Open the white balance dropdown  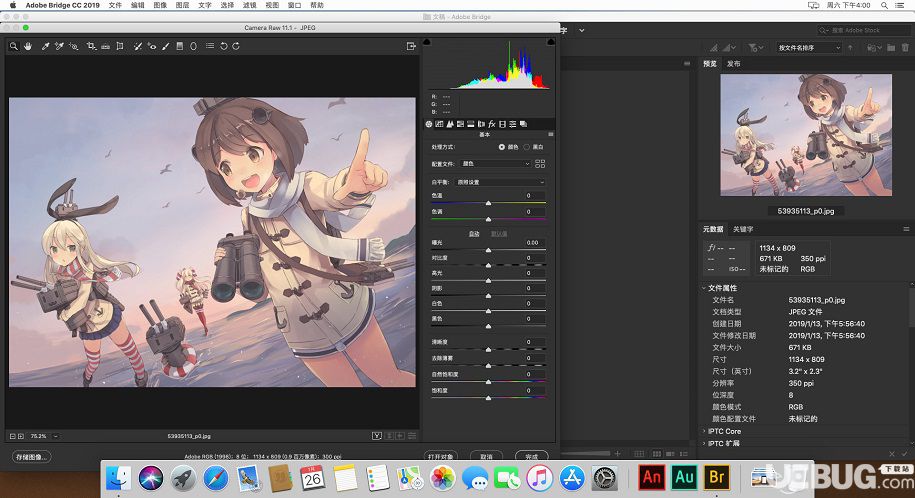pos(500,182)
